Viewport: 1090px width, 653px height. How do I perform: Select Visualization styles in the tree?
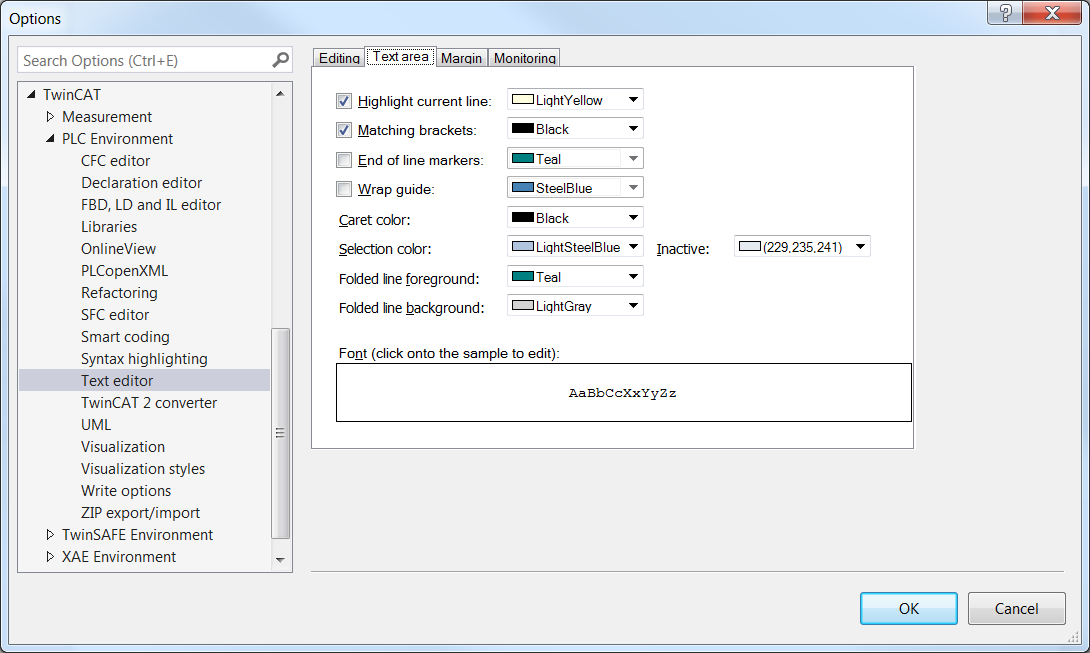[143, 469]
